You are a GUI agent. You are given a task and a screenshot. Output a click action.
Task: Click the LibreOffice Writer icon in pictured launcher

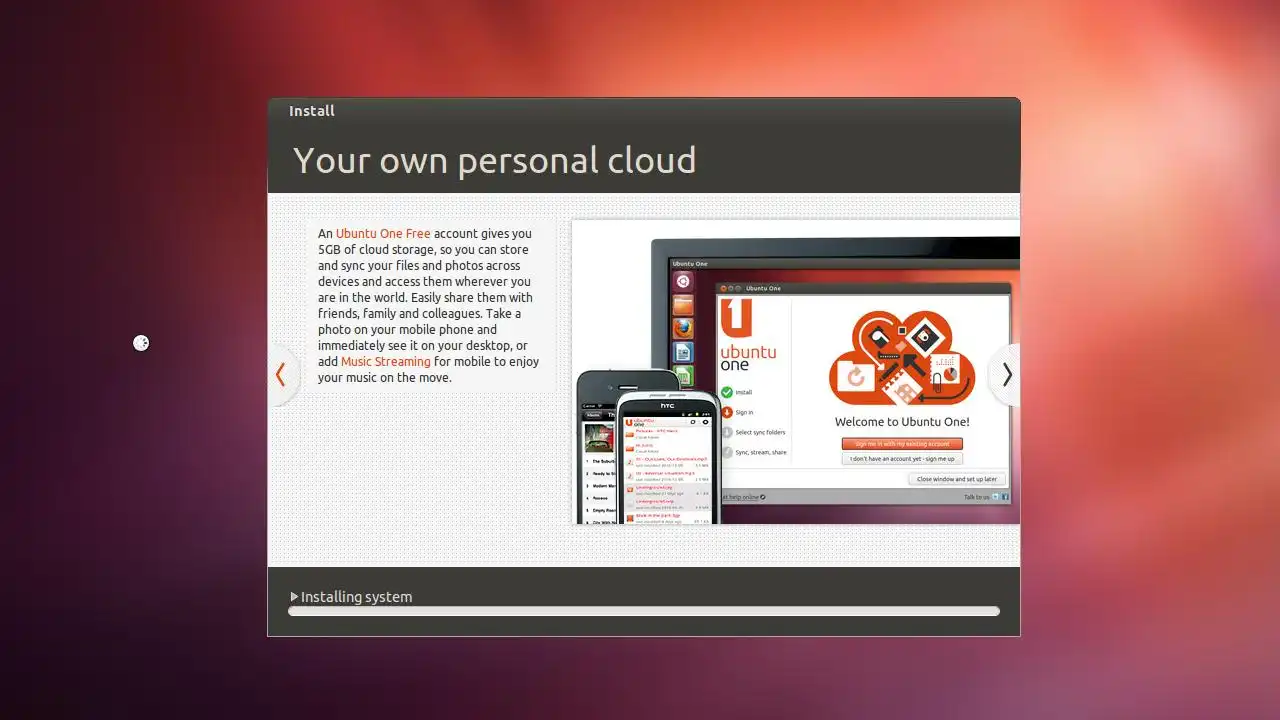tap(683, 352)
